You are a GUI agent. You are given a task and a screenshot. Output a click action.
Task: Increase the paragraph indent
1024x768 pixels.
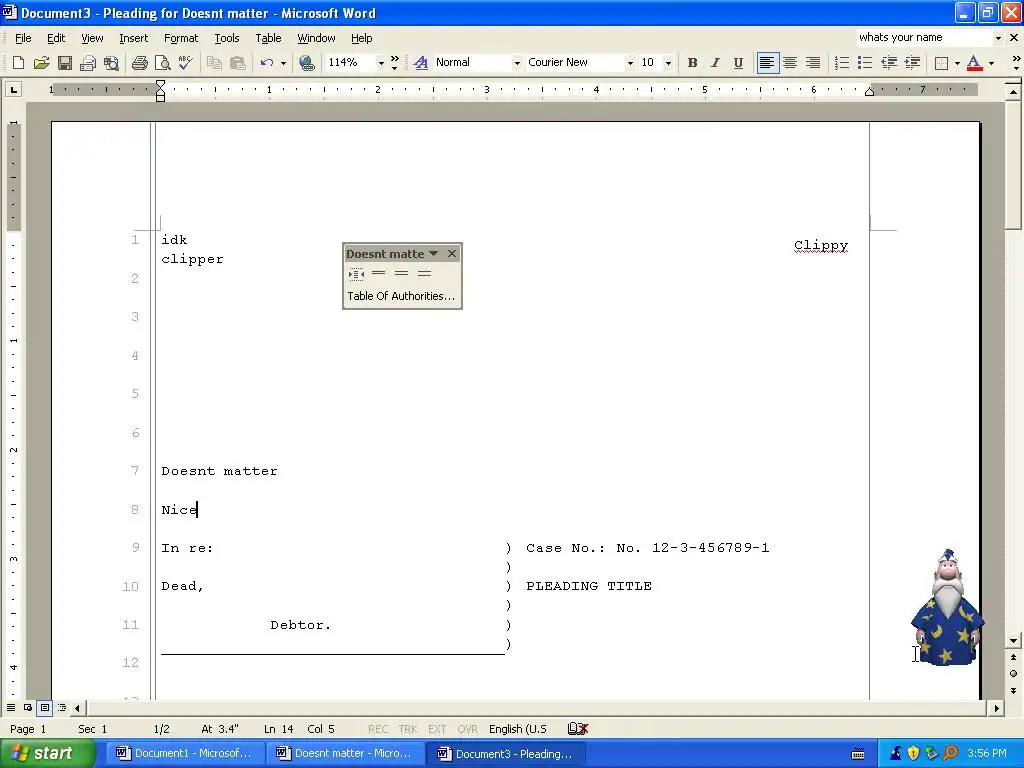tap(912, 63)
